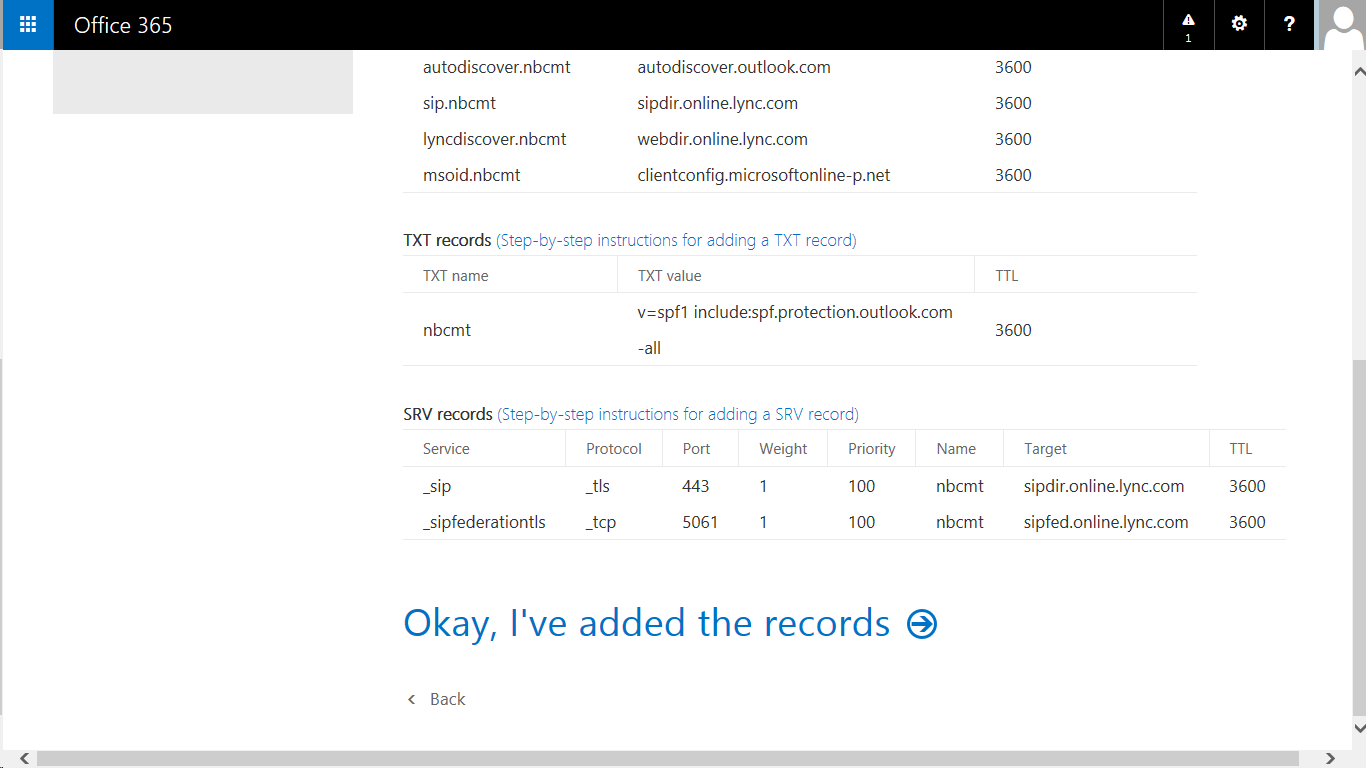The image size is (1366, 768).
Task: Click the TXT value column header
Action: tap(669, 275)
